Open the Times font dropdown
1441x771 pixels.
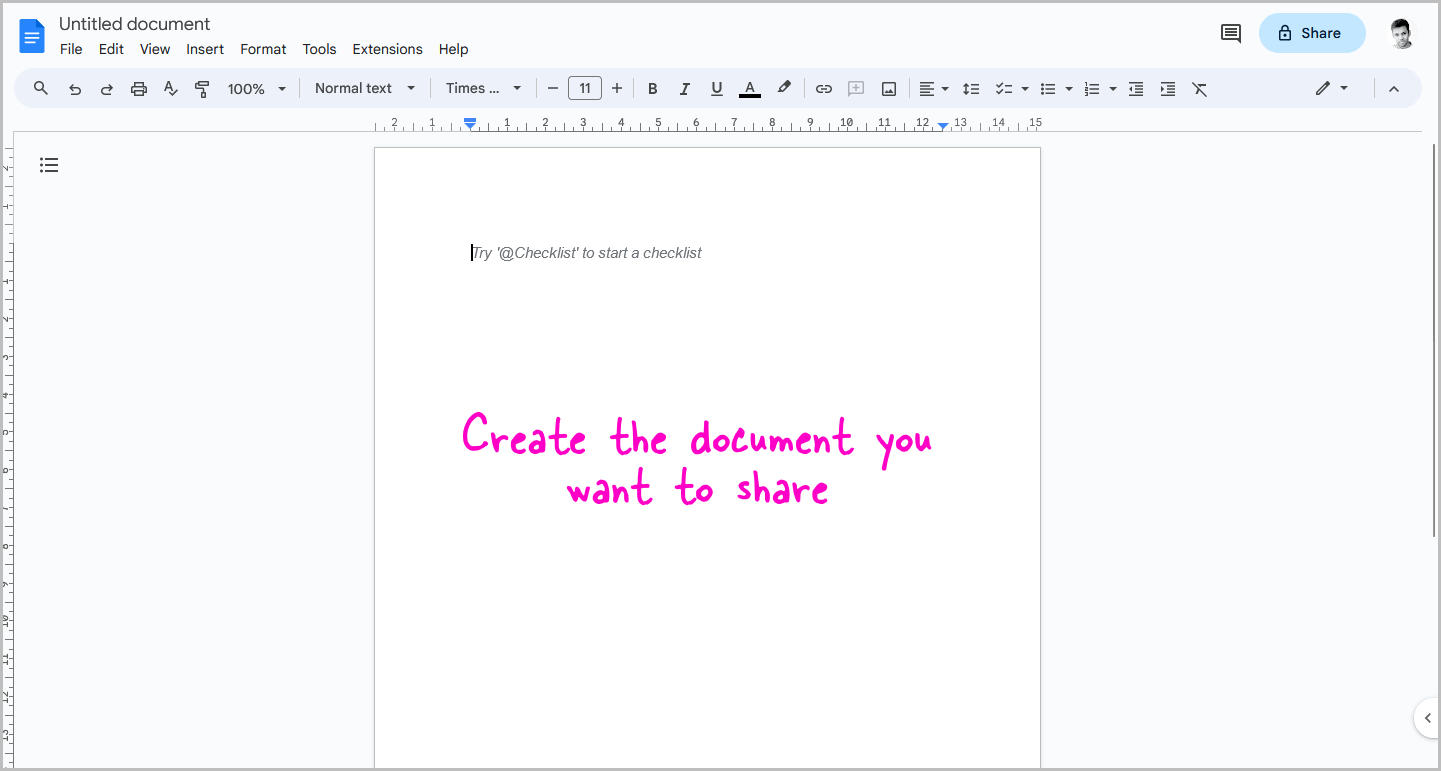tap(484, 88)
